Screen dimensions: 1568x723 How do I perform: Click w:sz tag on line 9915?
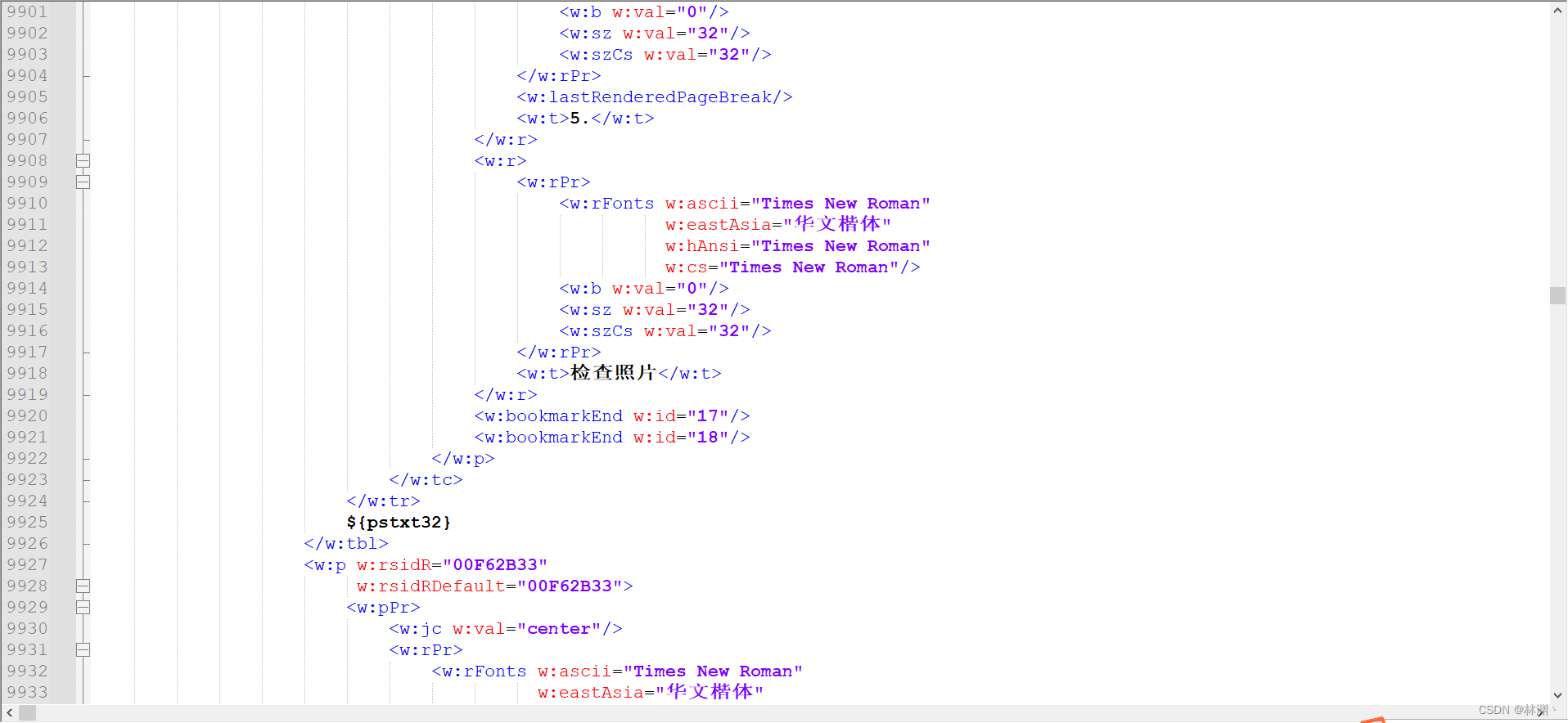click(x=655, y=310)
